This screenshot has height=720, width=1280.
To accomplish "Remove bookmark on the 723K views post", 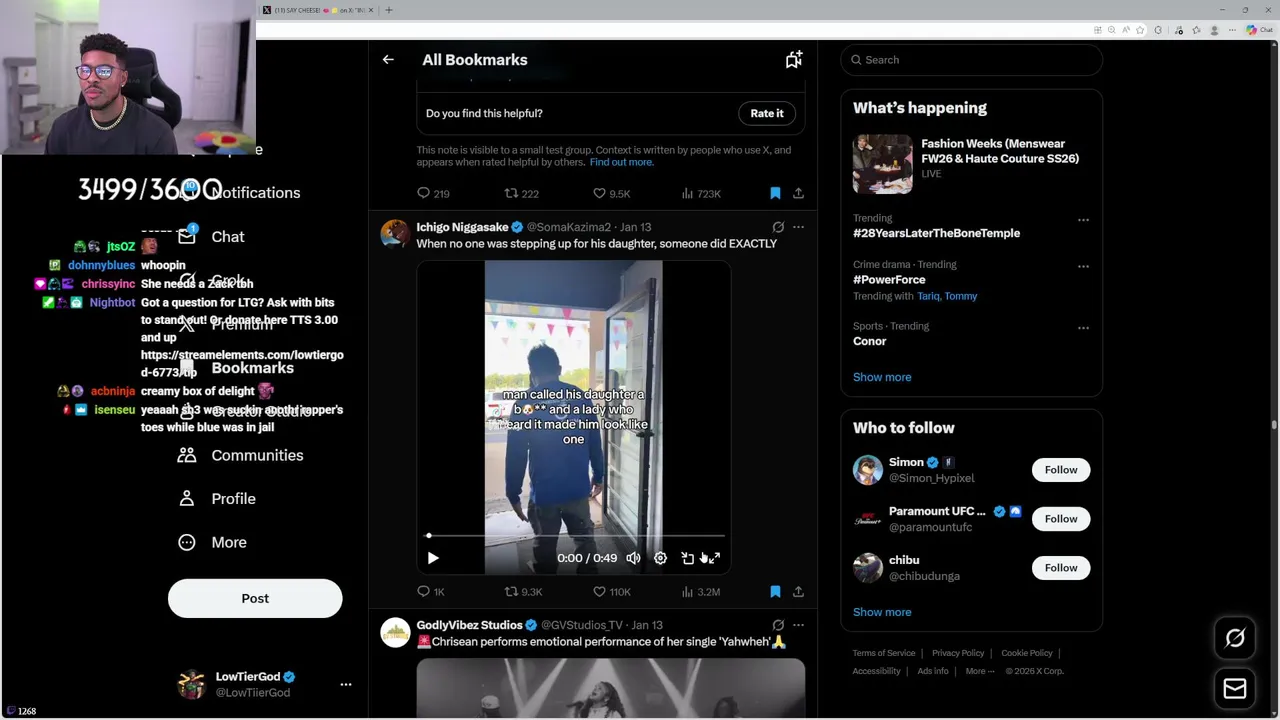I will tap(775, 193).
